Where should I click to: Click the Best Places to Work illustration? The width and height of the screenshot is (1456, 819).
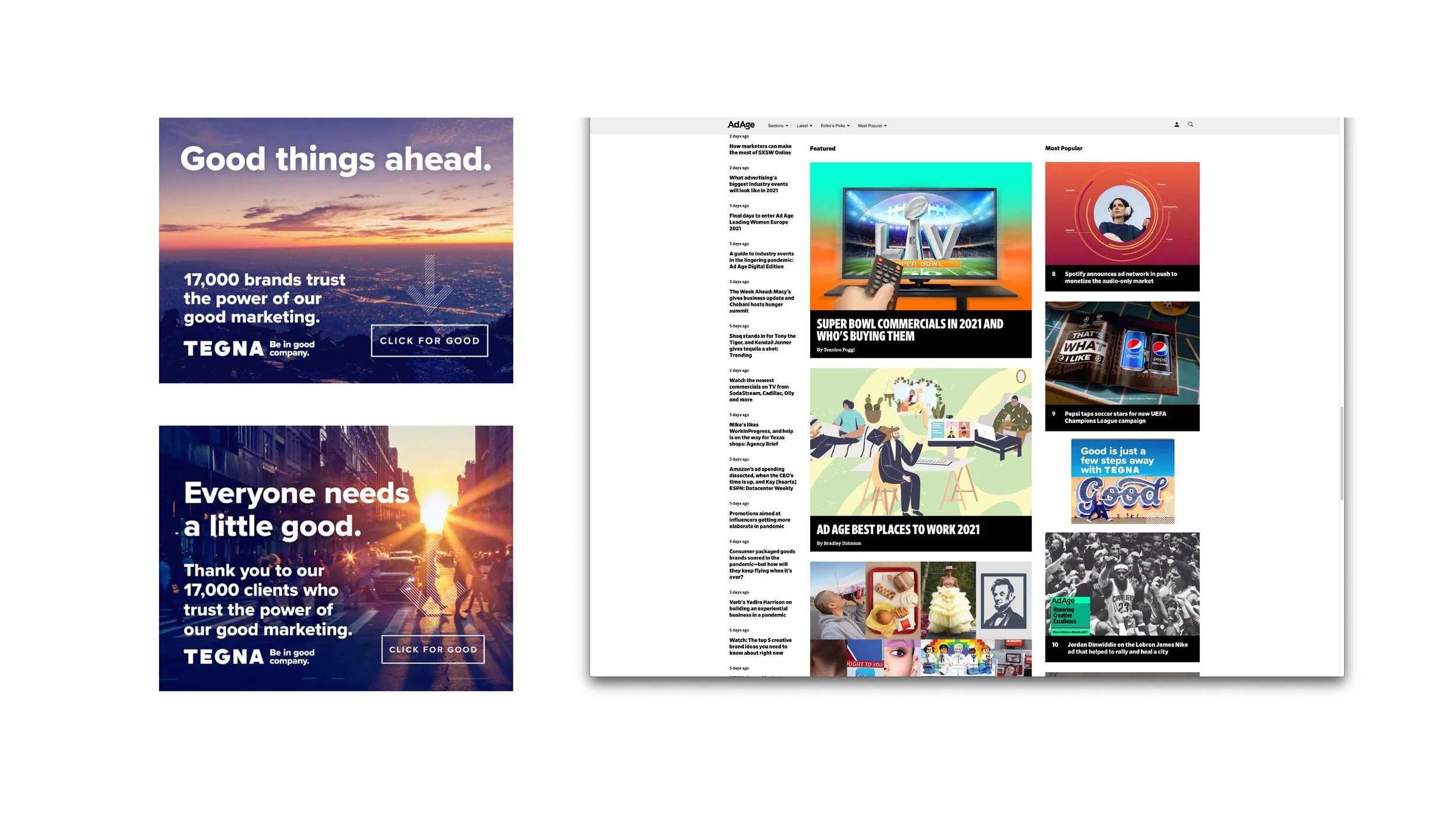tap(921, 442)
